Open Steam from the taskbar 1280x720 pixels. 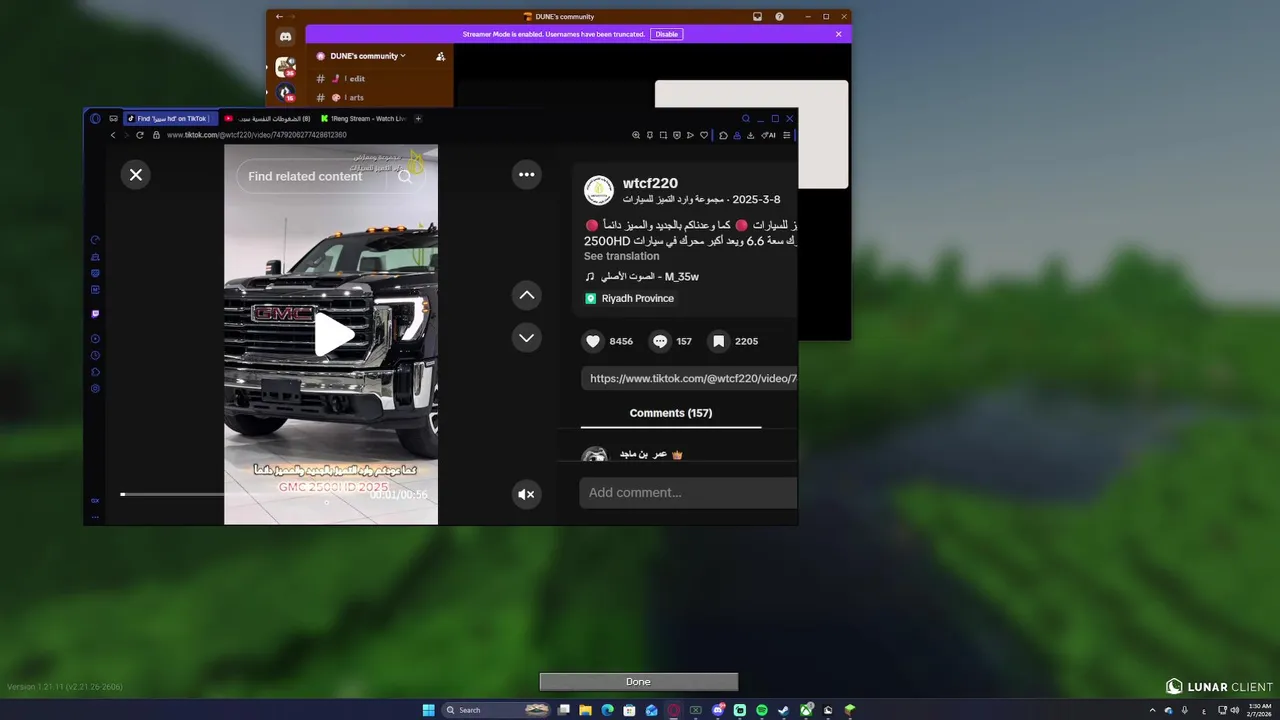[x=783, y=710]
